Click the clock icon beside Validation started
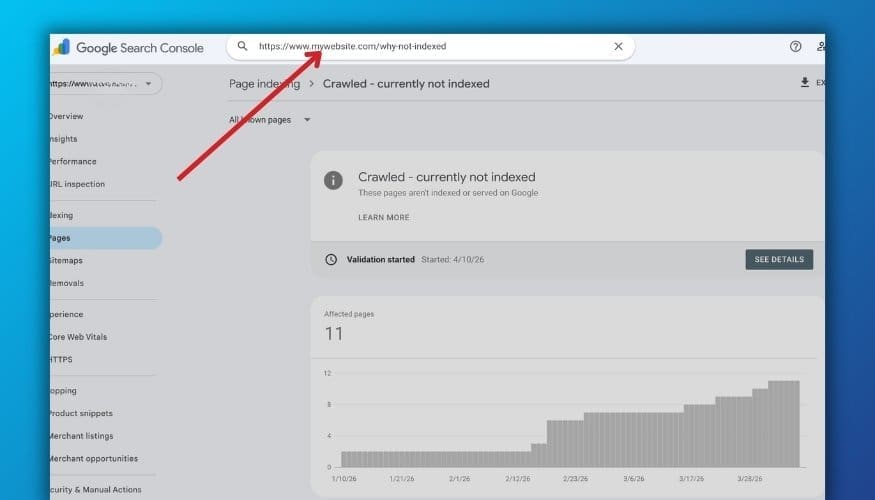The image size is (875, 500). pyautogui.click(x=331, y=259)
